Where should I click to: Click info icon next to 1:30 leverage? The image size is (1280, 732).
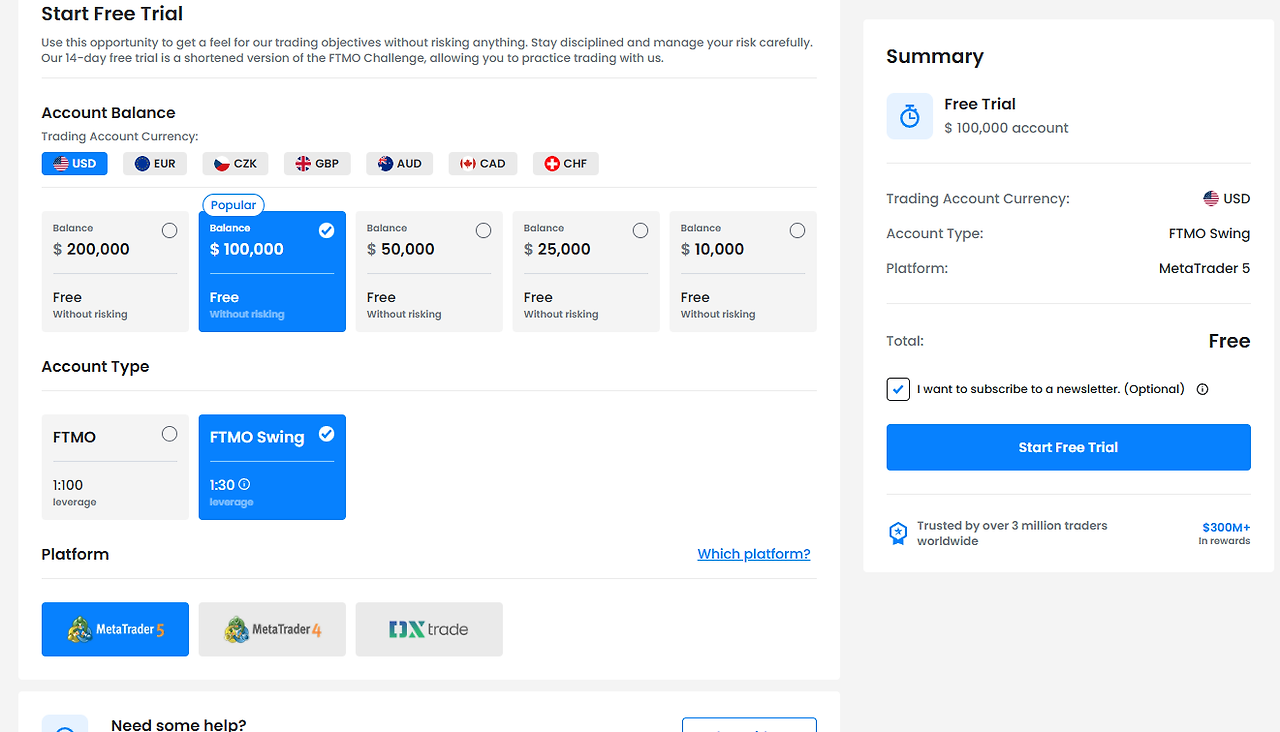(244, 485)
